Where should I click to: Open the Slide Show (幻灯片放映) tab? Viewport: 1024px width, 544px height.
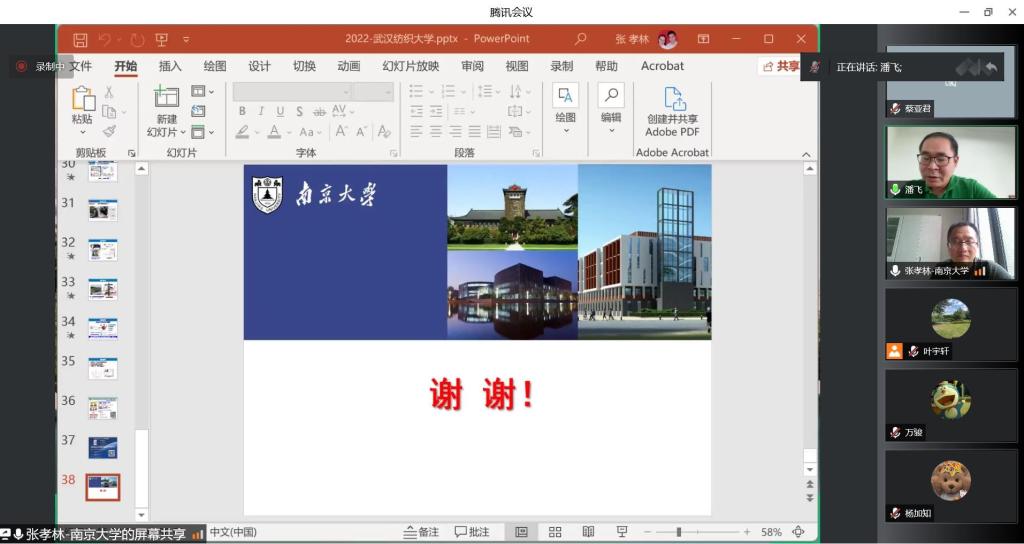click(x=410, y=66)
